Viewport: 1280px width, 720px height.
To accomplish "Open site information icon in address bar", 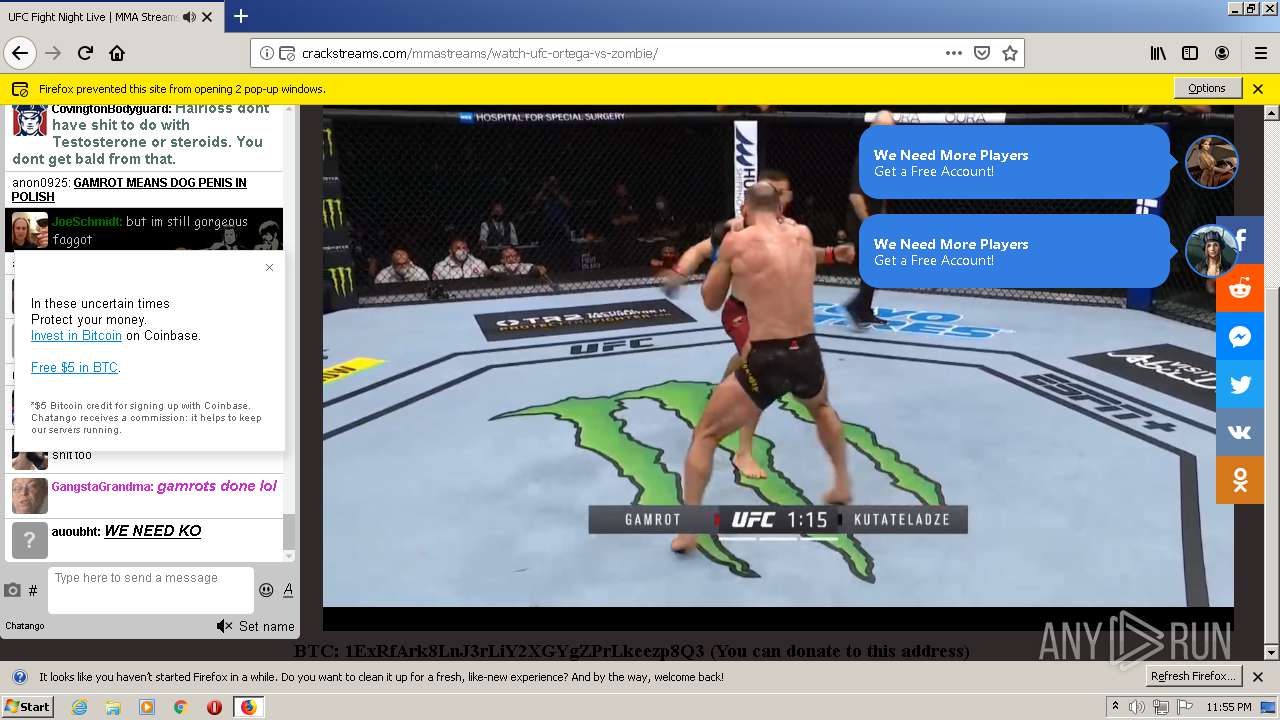I will tap(267, 53).
